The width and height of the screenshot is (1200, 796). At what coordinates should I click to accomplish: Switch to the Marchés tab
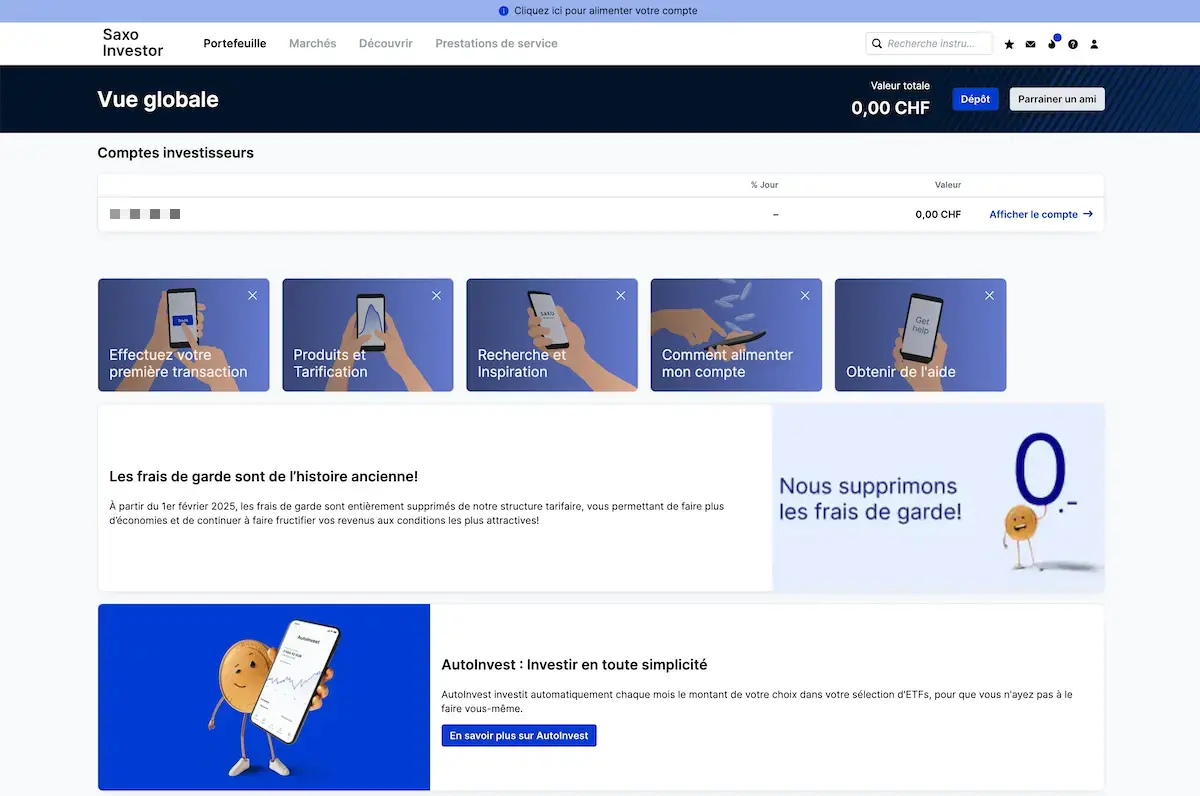coord(313,44)
